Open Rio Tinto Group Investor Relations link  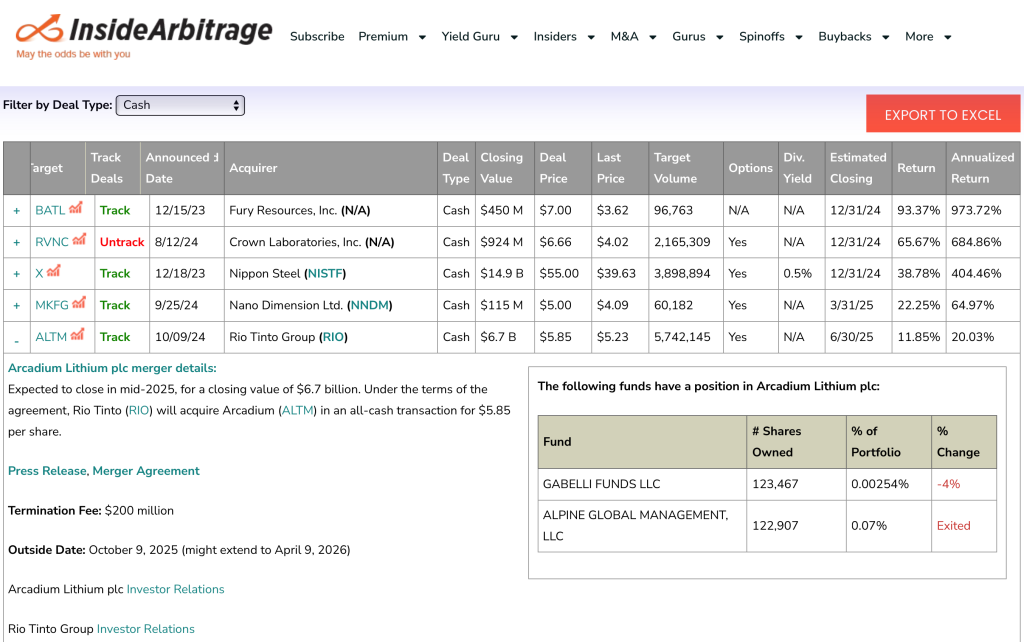[x=146, y=629]
